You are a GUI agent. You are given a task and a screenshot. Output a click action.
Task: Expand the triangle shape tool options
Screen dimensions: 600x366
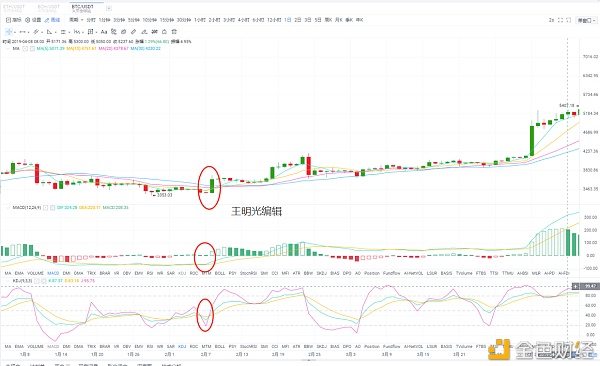click(56, 32)
